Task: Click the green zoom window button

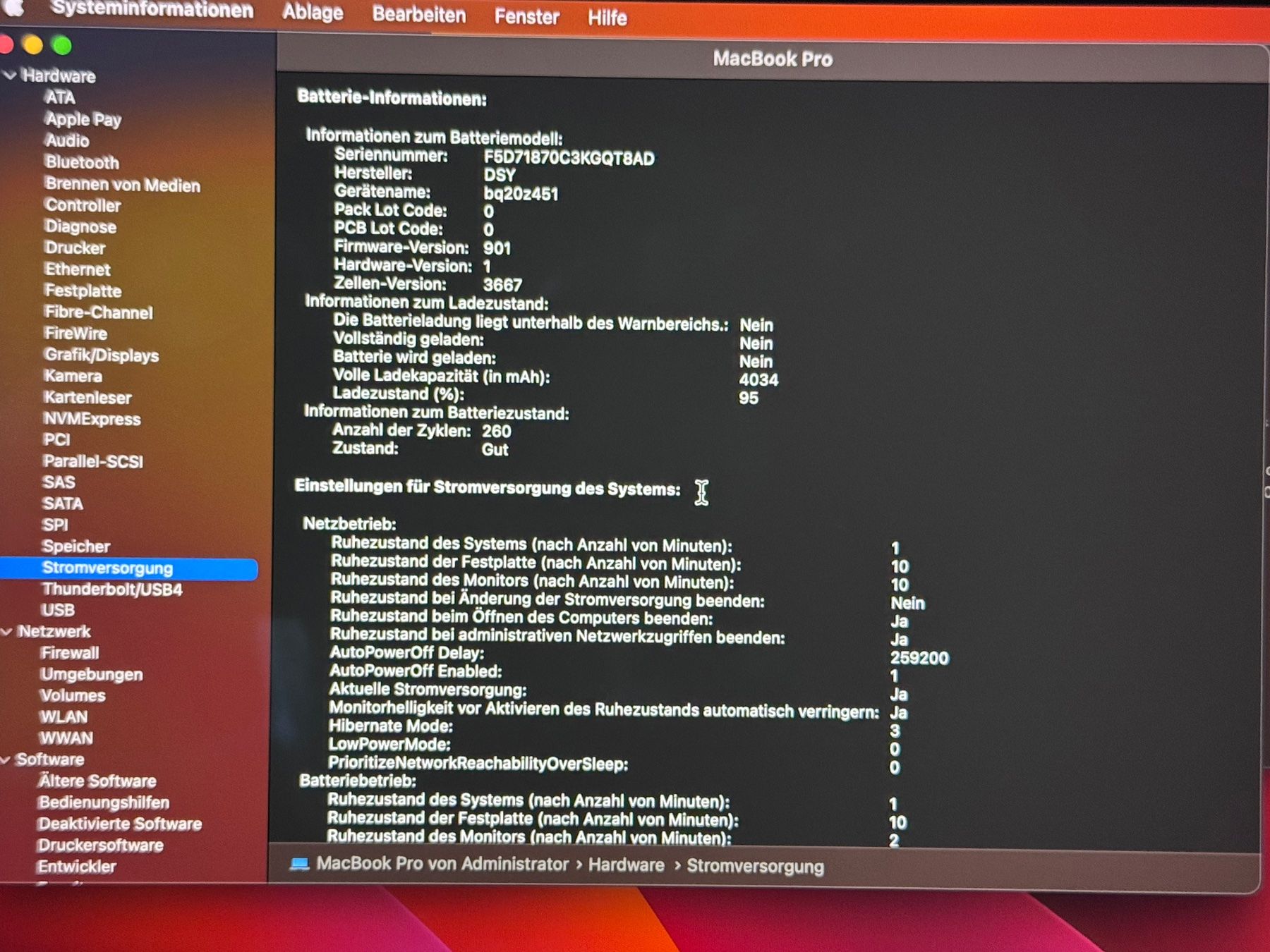Action: (62, 46)
